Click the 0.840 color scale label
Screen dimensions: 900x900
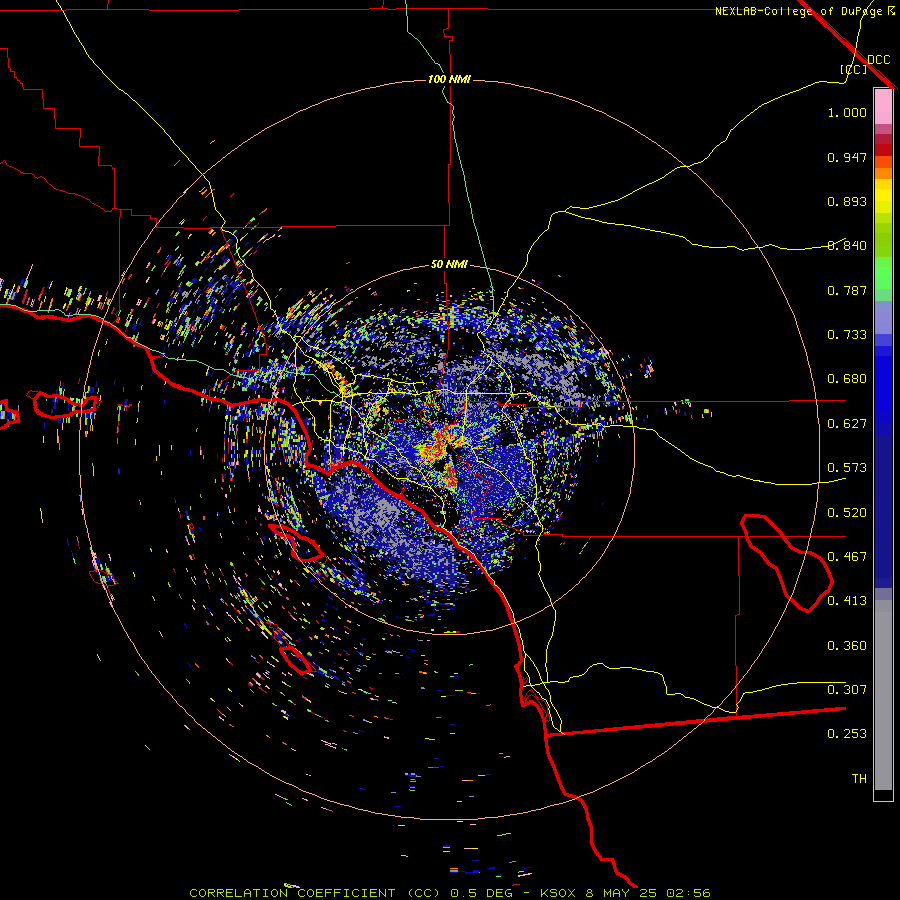pyautogui.click(x=847, y=246)
